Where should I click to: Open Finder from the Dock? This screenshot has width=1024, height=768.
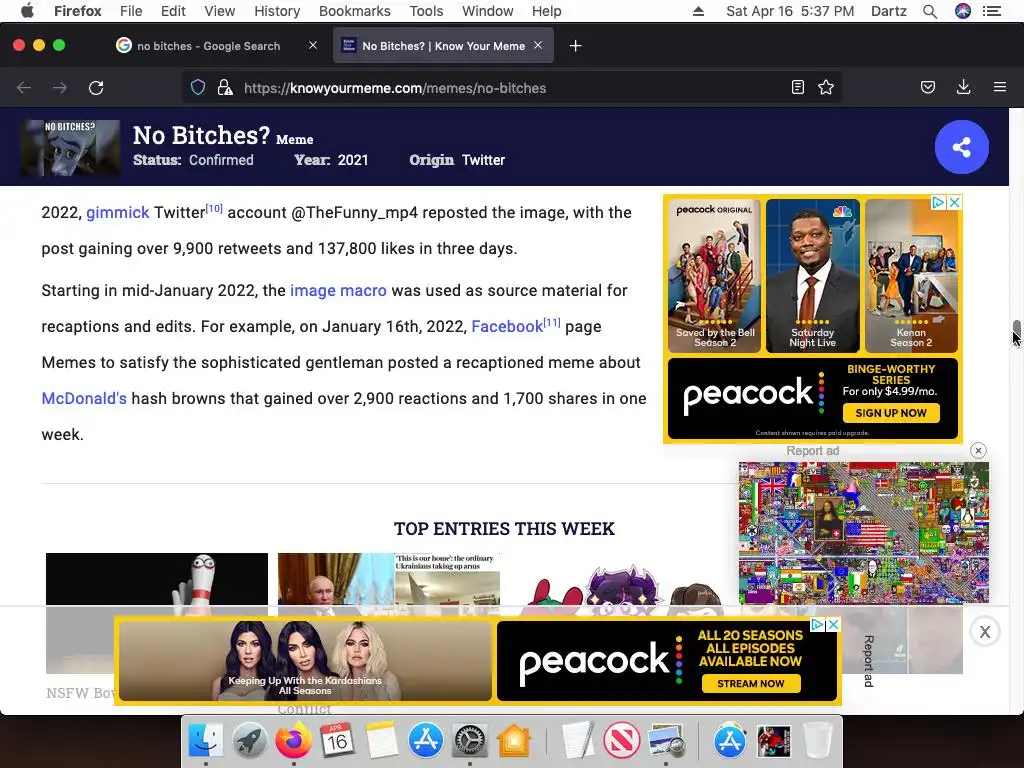205,741
